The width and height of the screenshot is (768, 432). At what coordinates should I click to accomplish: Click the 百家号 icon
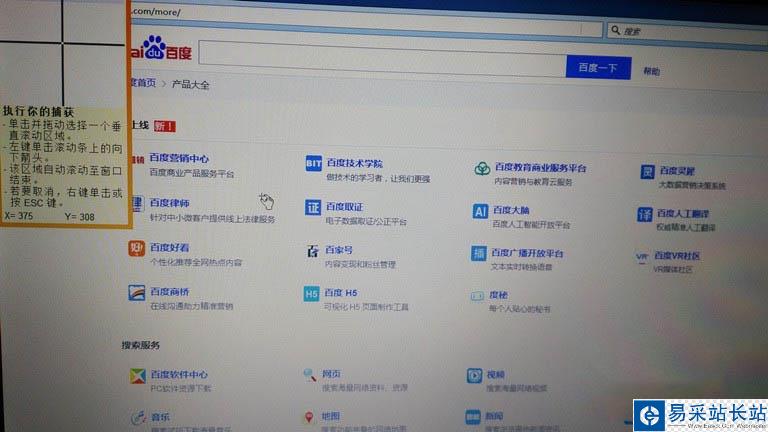[x=312, y=251]
